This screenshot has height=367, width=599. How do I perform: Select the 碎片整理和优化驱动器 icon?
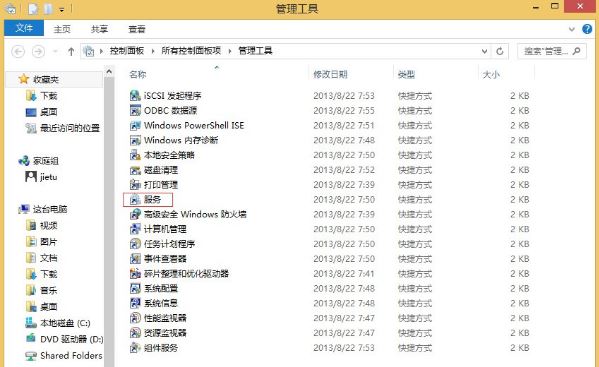135,273
